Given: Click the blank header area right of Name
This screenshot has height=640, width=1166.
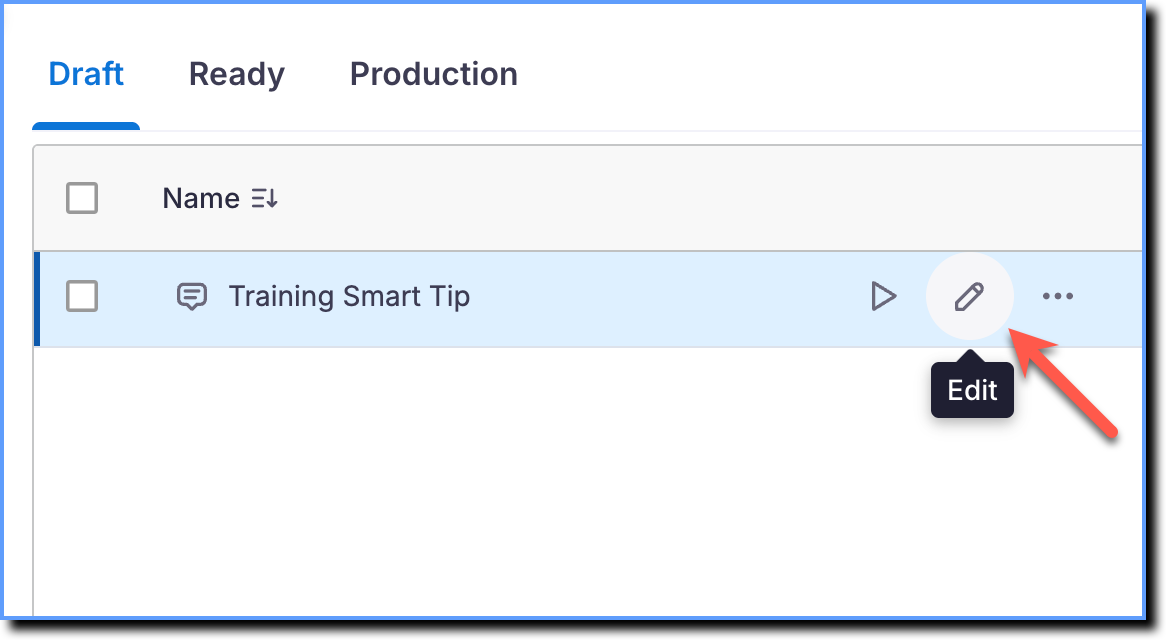Looking at the screenshot, I should [706, 198].
